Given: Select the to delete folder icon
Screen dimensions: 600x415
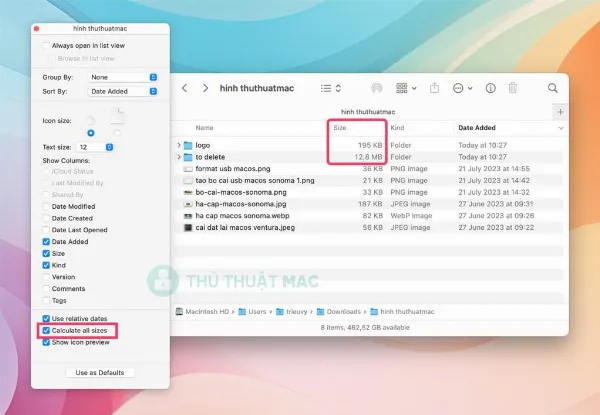Looking at the screenshot, I should tap(188, 157).
